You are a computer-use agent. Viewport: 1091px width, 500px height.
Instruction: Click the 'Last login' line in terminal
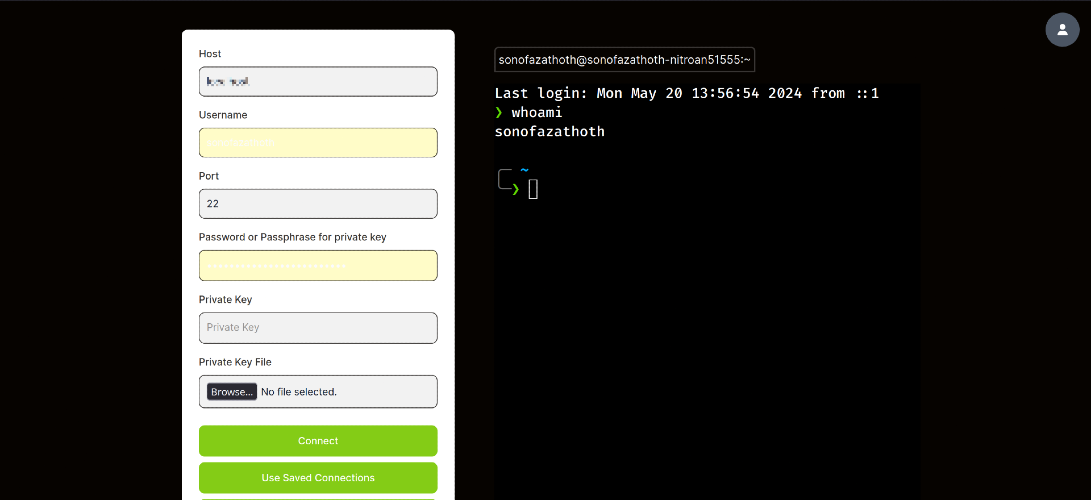(687, 93)
